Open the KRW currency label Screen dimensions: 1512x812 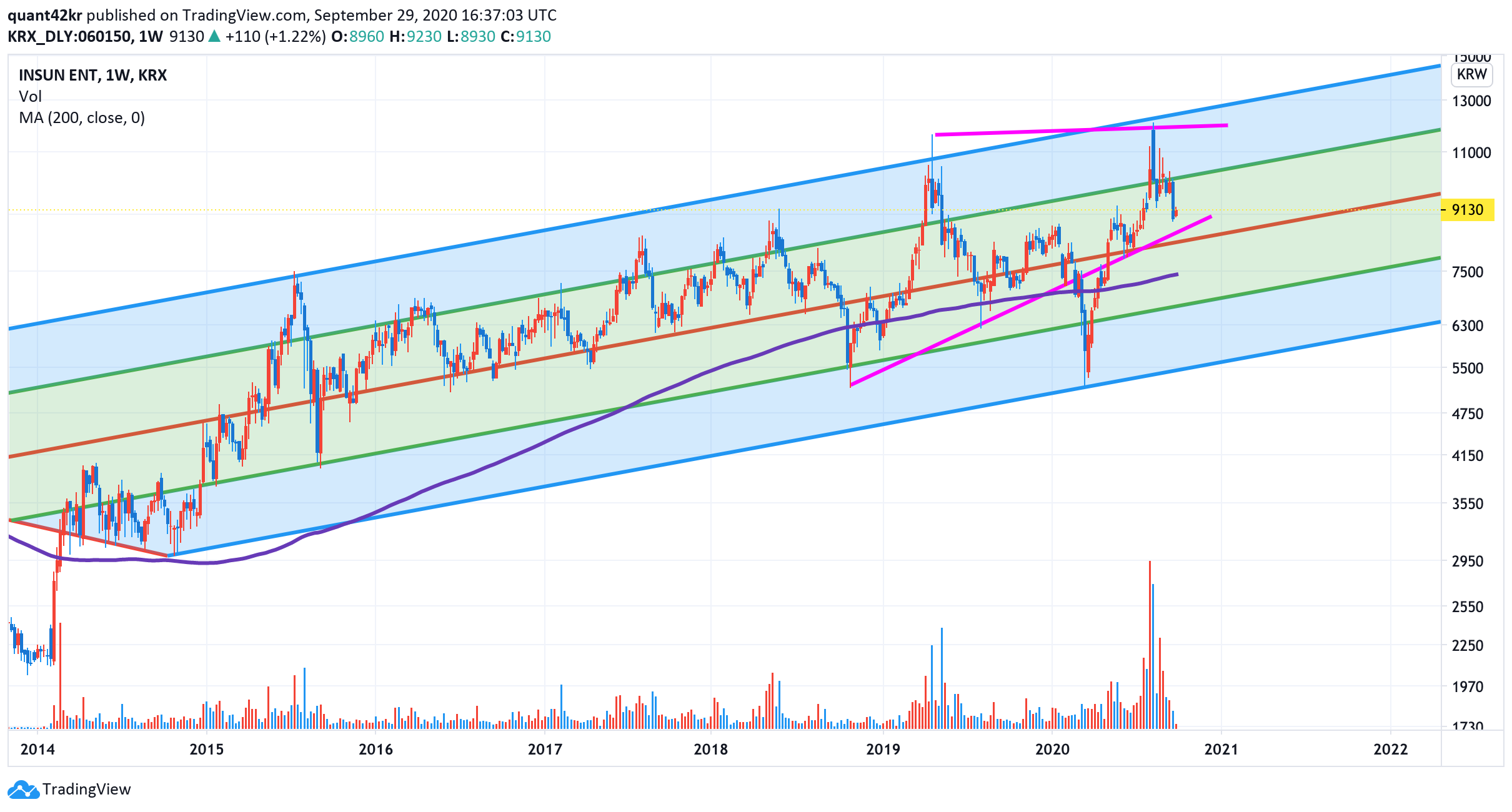tap(1471, 74)
